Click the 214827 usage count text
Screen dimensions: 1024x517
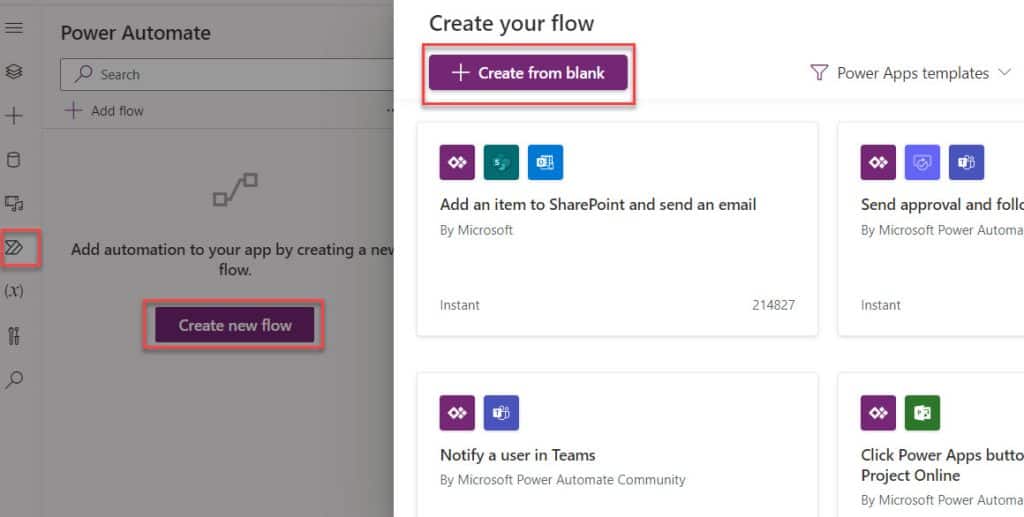click(773, 305)
